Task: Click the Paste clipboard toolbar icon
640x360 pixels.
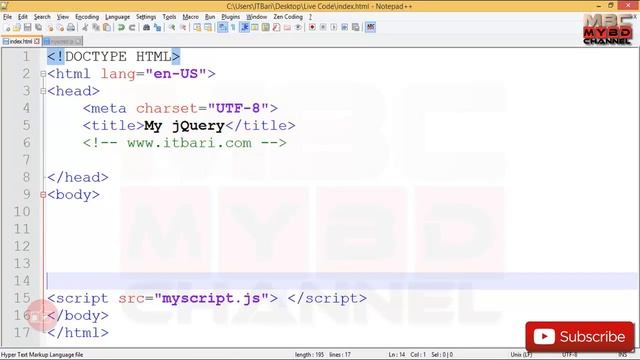Action: coord(107,27)
